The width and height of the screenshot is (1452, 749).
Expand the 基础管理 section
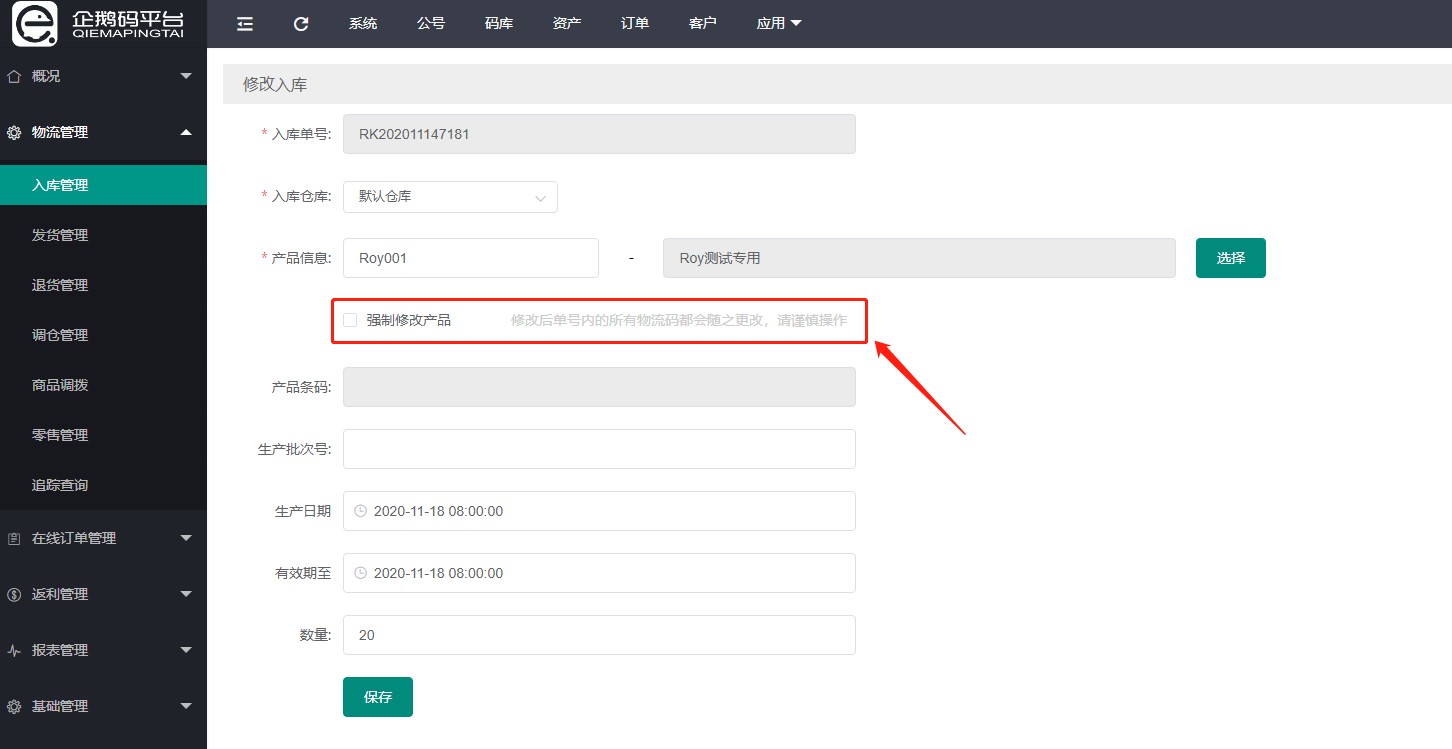(186, 706)
